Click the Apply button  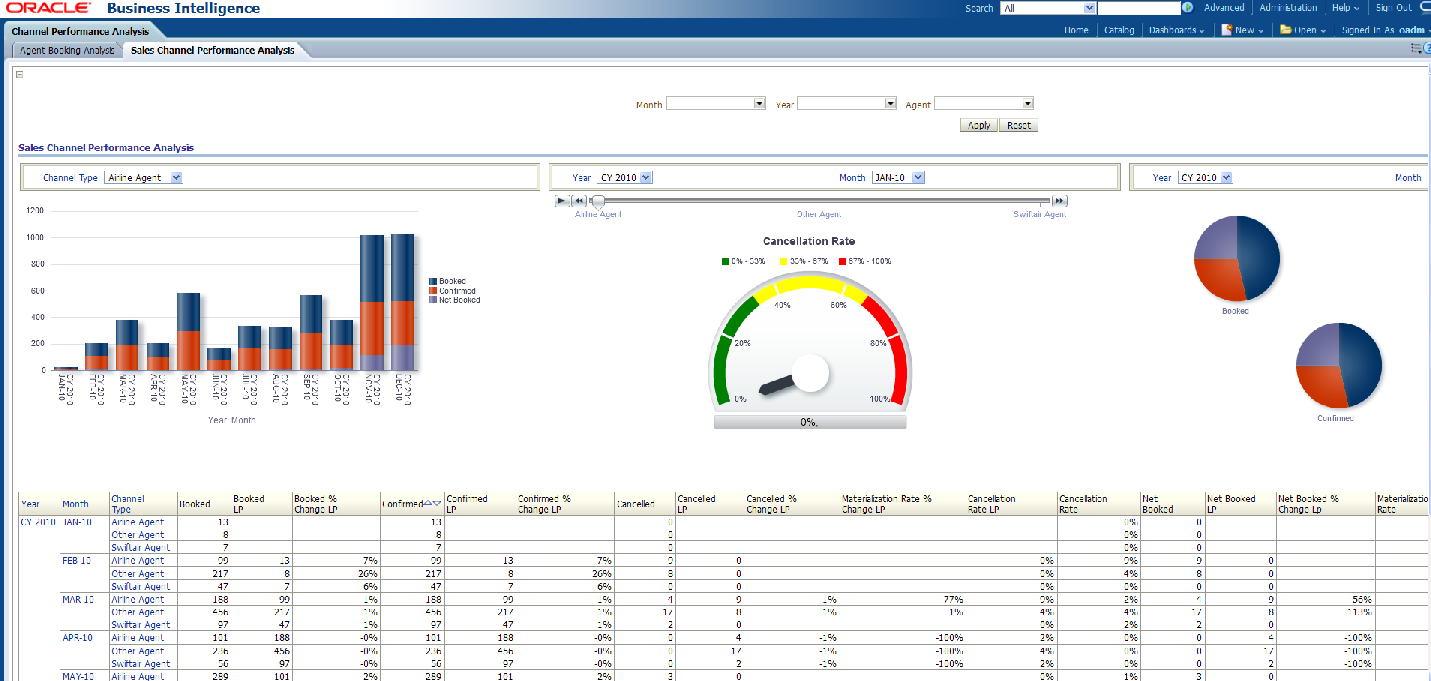tap(979, 126)
